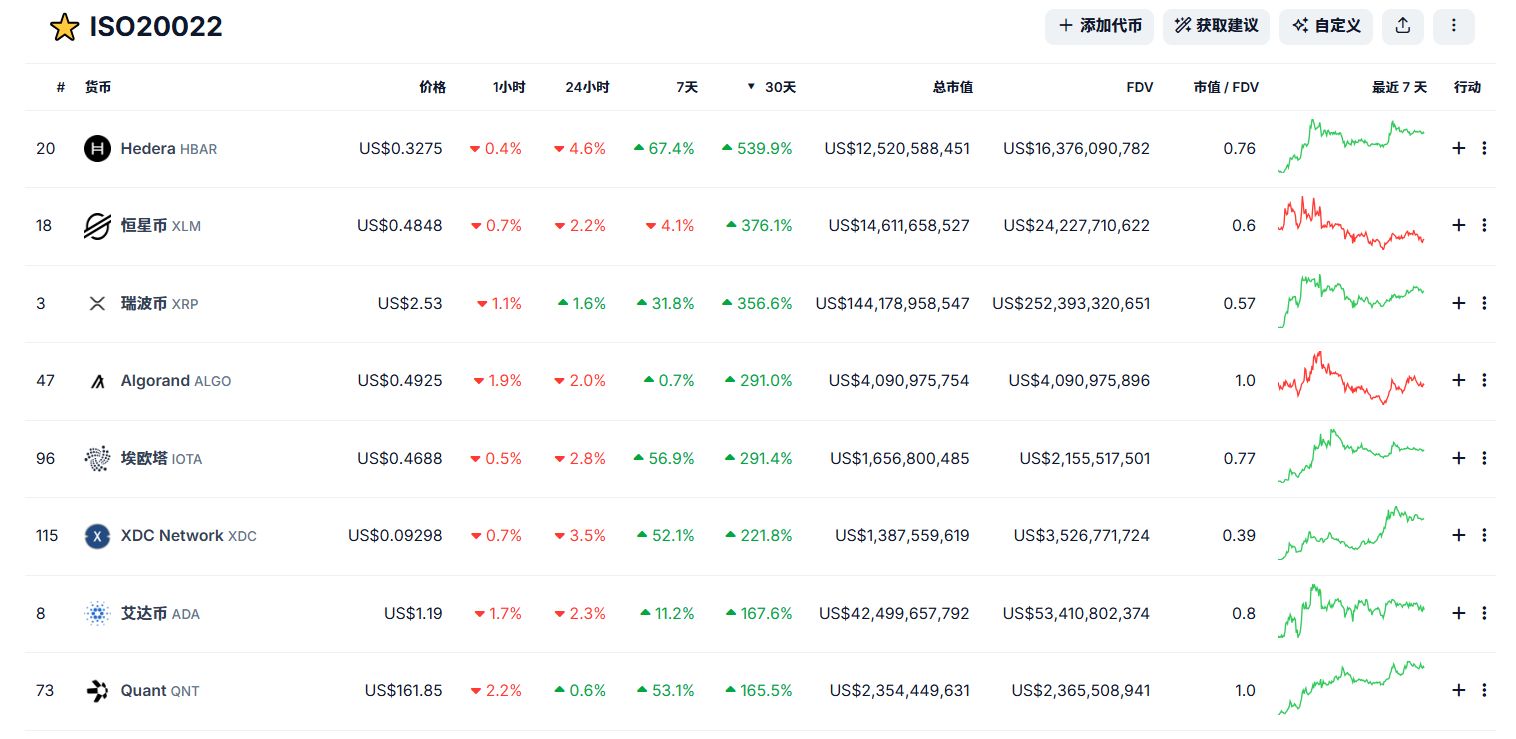Click the IOTA logo icon
1516x739 pixels.
coord(97,458)
